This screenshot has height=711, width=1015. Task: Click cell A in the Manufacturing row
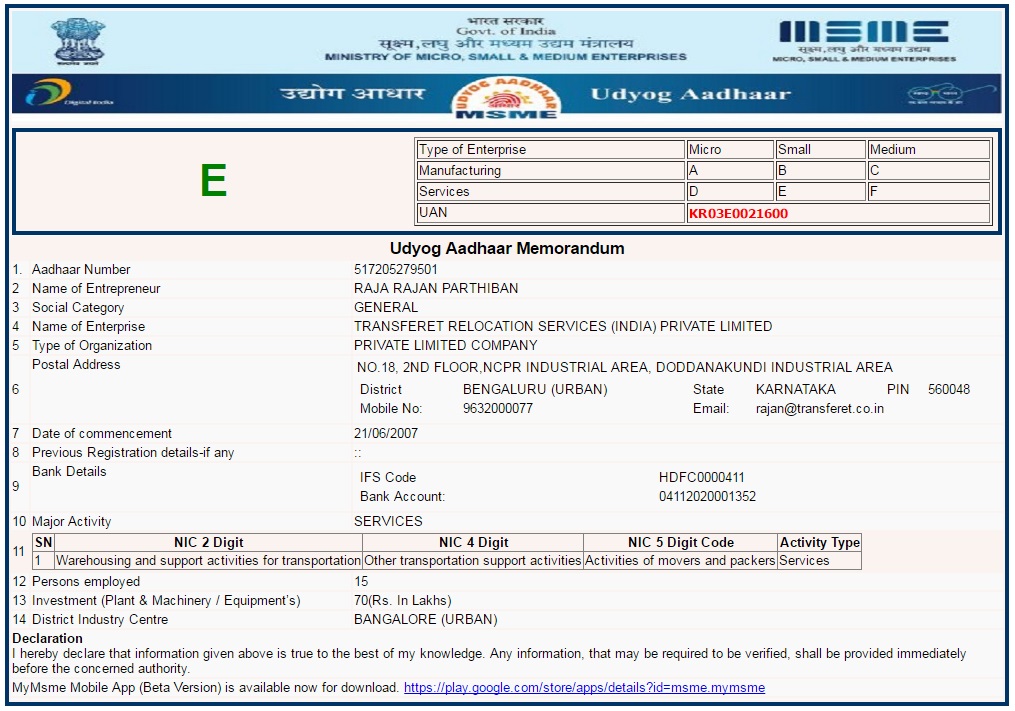(730, 171)
